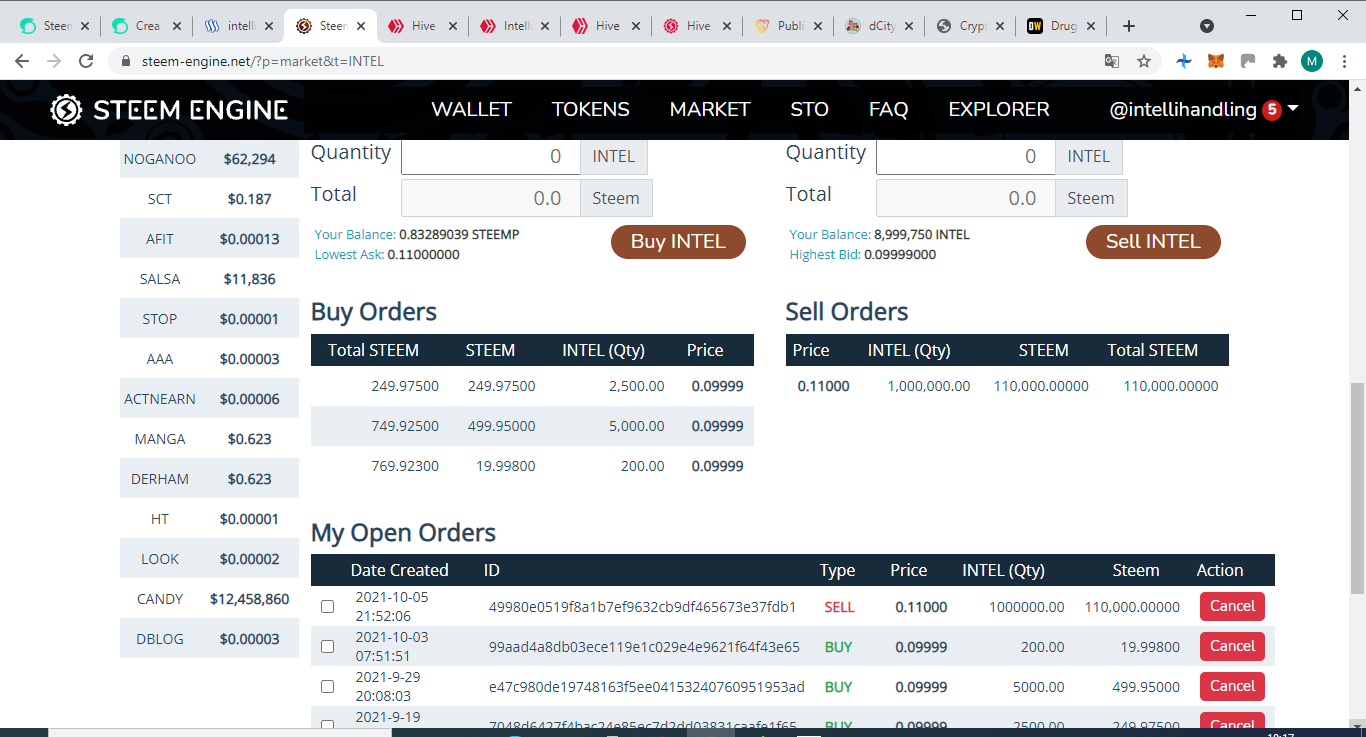Open the CANDY token market

[209, 599]
